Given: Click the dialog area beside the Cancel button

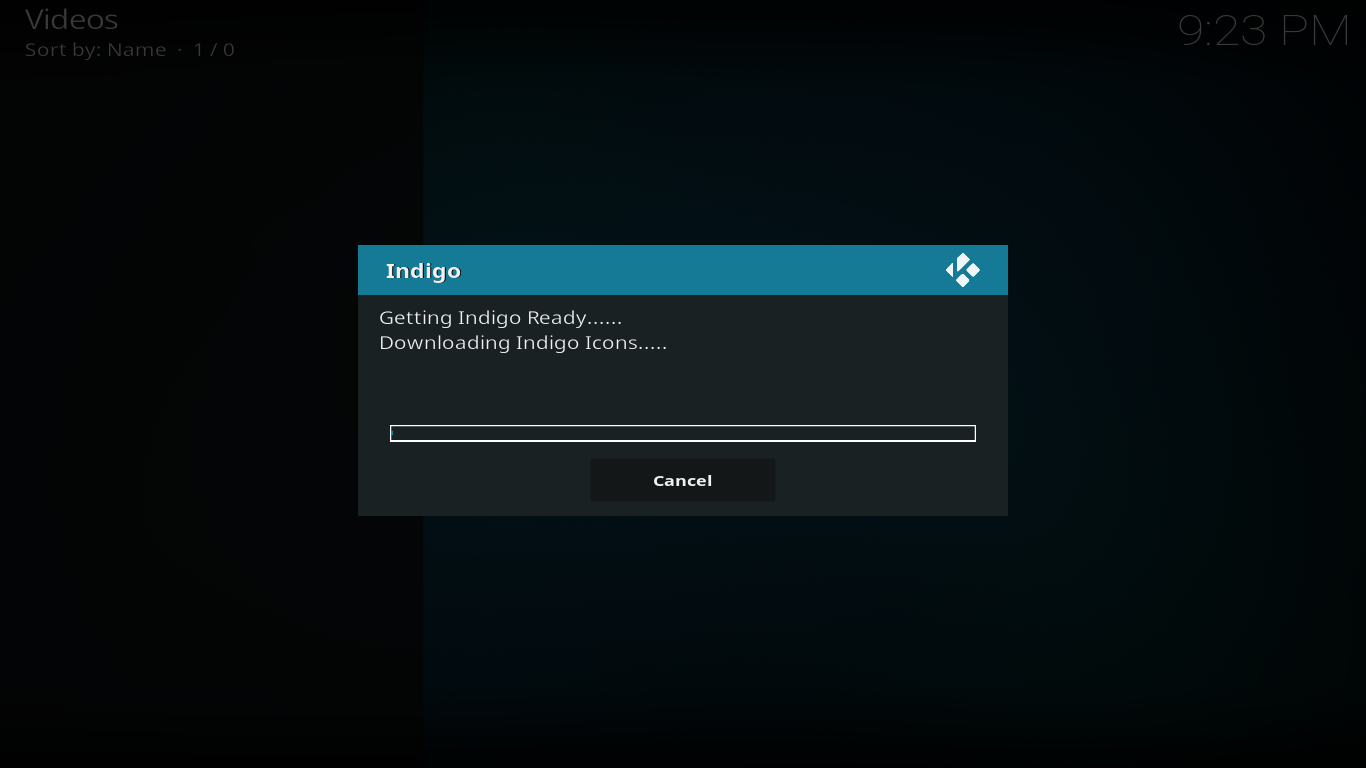Looking at the screenshot, I should 890,480.
